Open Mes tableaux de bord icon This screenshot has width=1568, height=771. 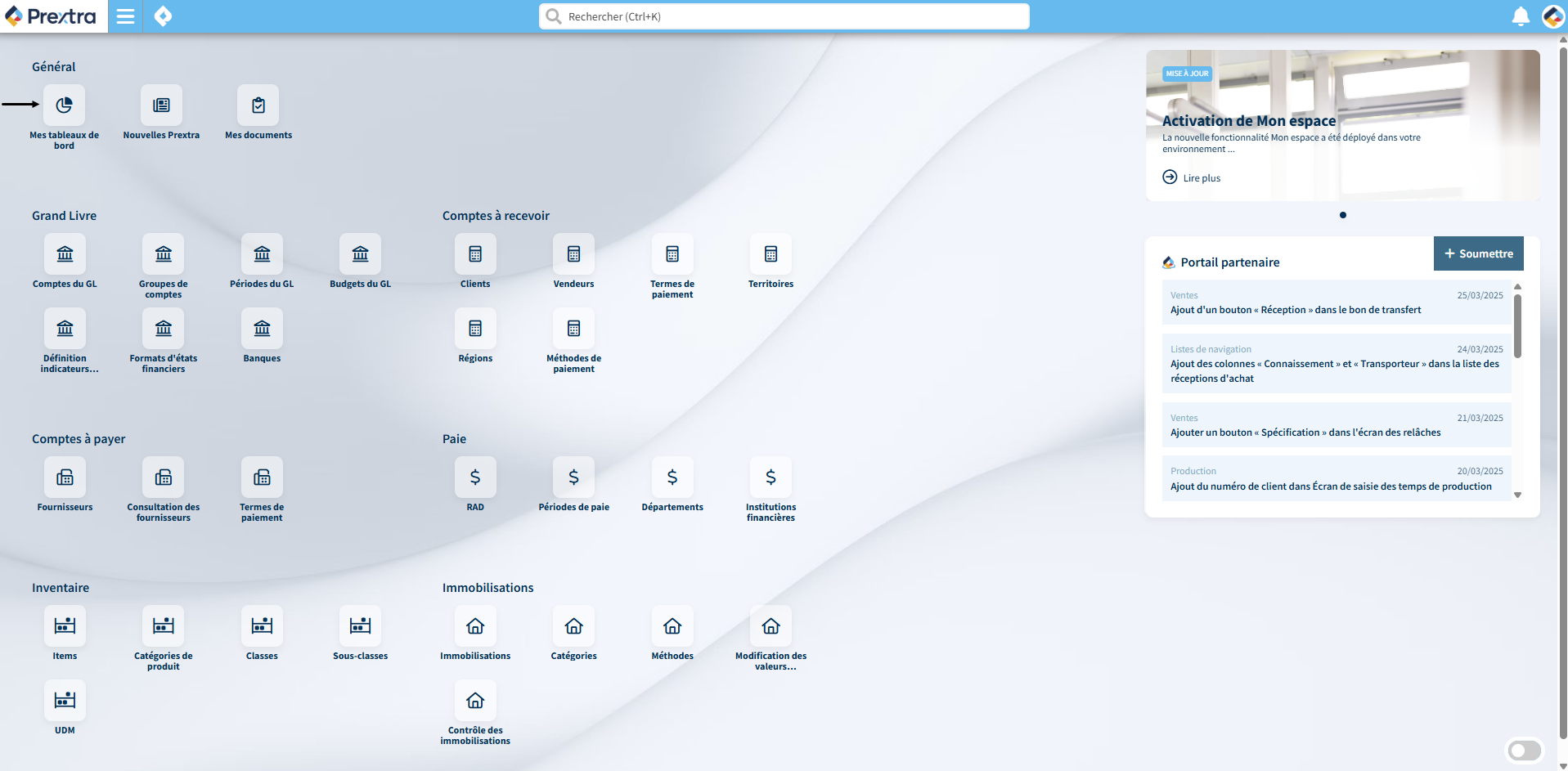[65, 105]
